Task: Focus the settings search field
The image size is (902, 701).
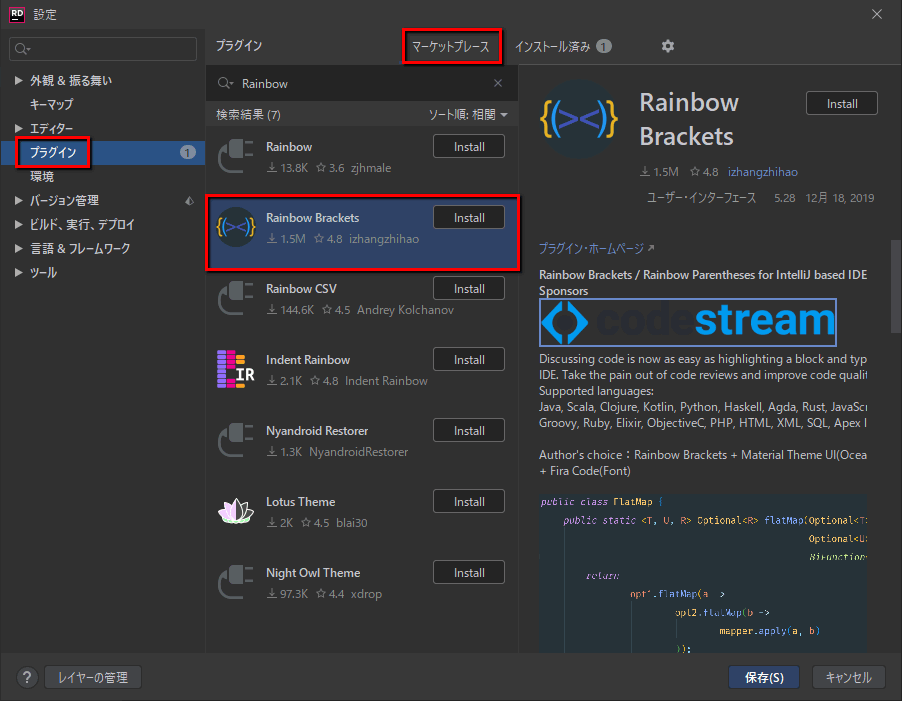Action: [x=103, y=49]
